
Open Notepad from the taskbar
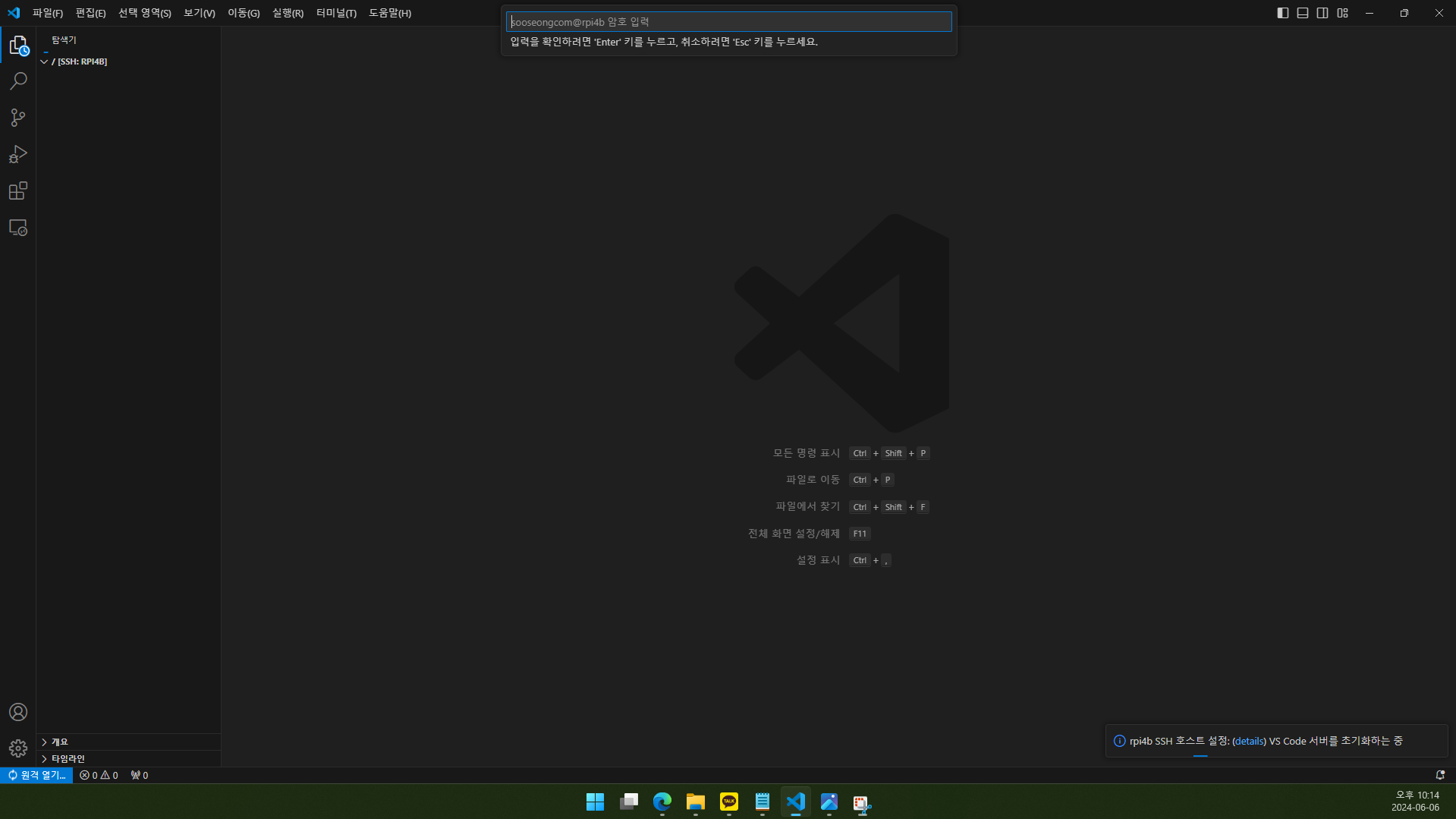(x=762, y=802)
